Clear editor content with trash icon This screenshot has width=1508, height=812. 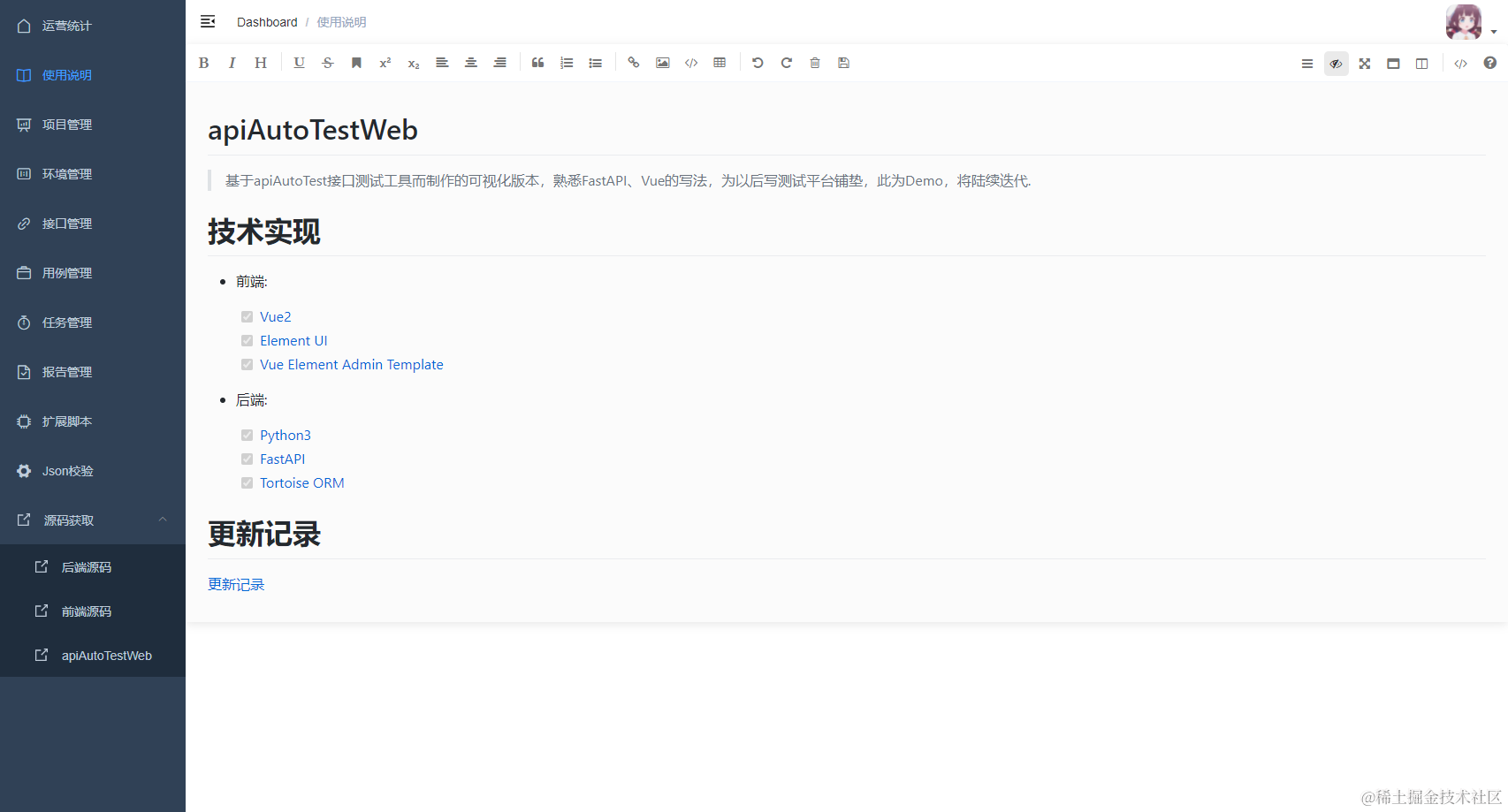[x=815, y=63]
